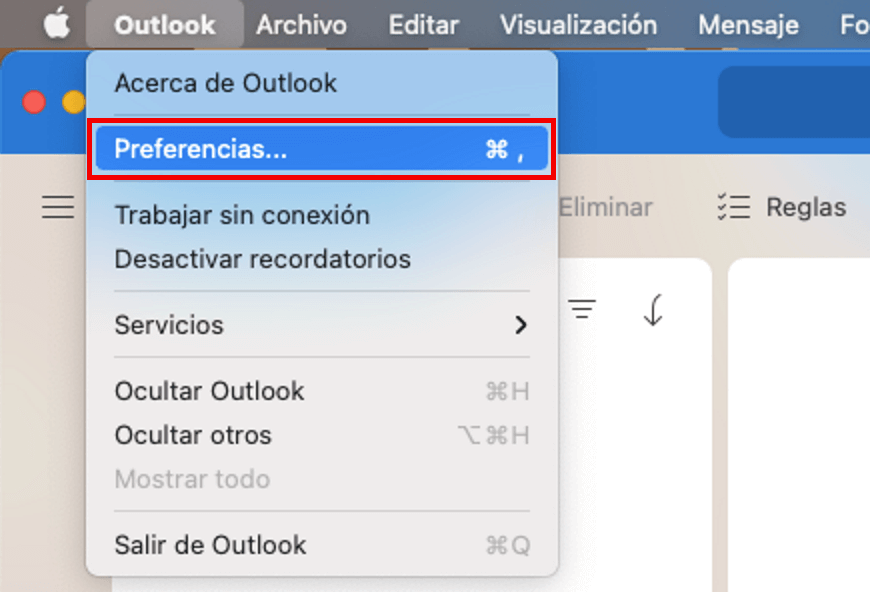The image size is (870, 592).
Task: Toggle the hamburger sidebar icon
Action: click(58, 207)
